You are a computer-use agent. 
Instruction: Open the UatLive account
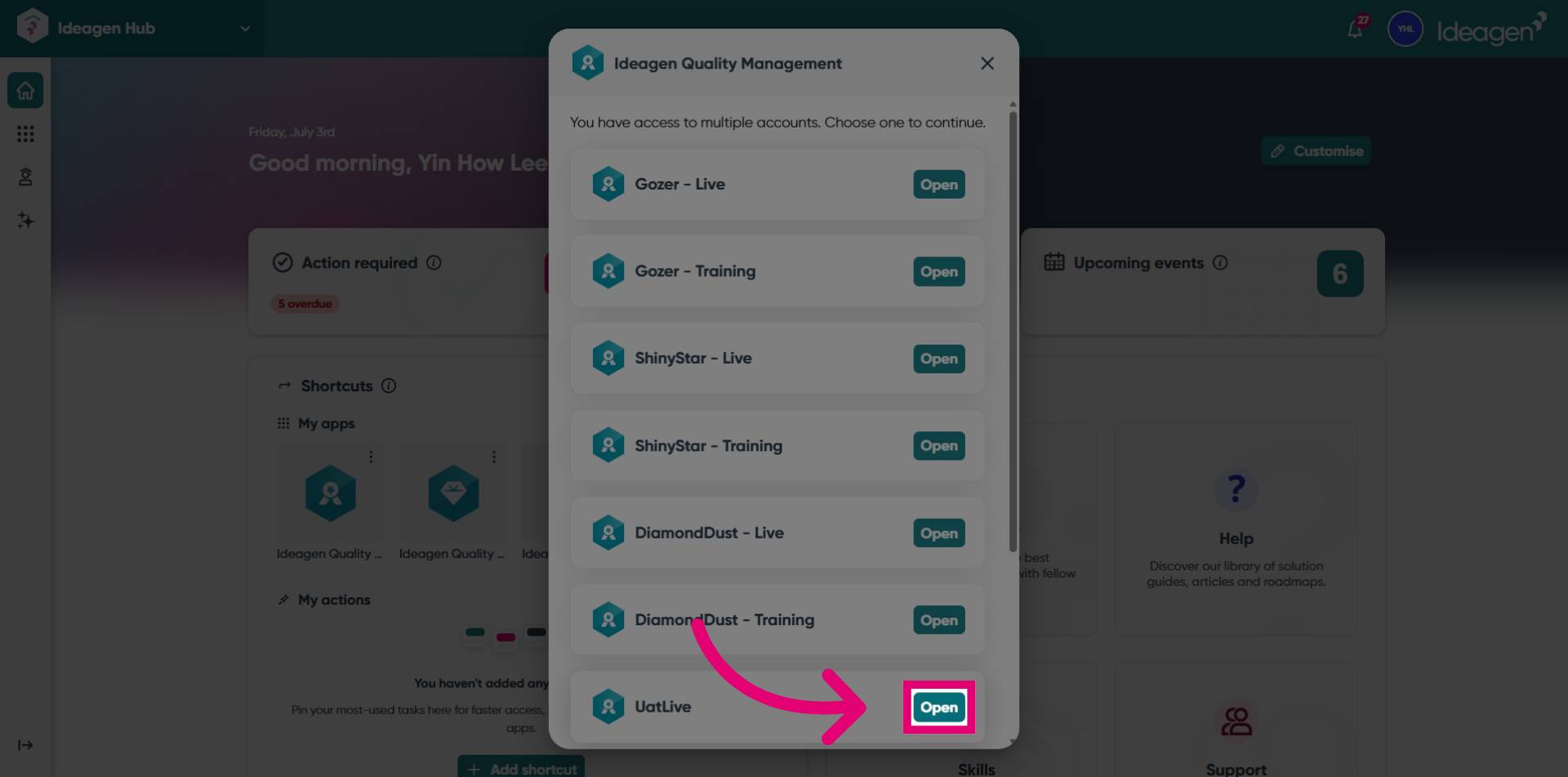click(x=938, y=708)
